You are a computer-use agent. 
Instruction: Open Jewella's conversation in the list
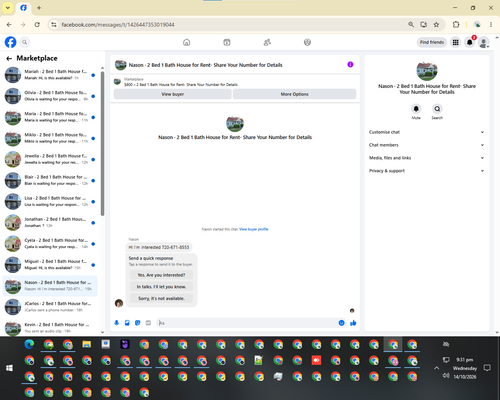click(50, 159)
